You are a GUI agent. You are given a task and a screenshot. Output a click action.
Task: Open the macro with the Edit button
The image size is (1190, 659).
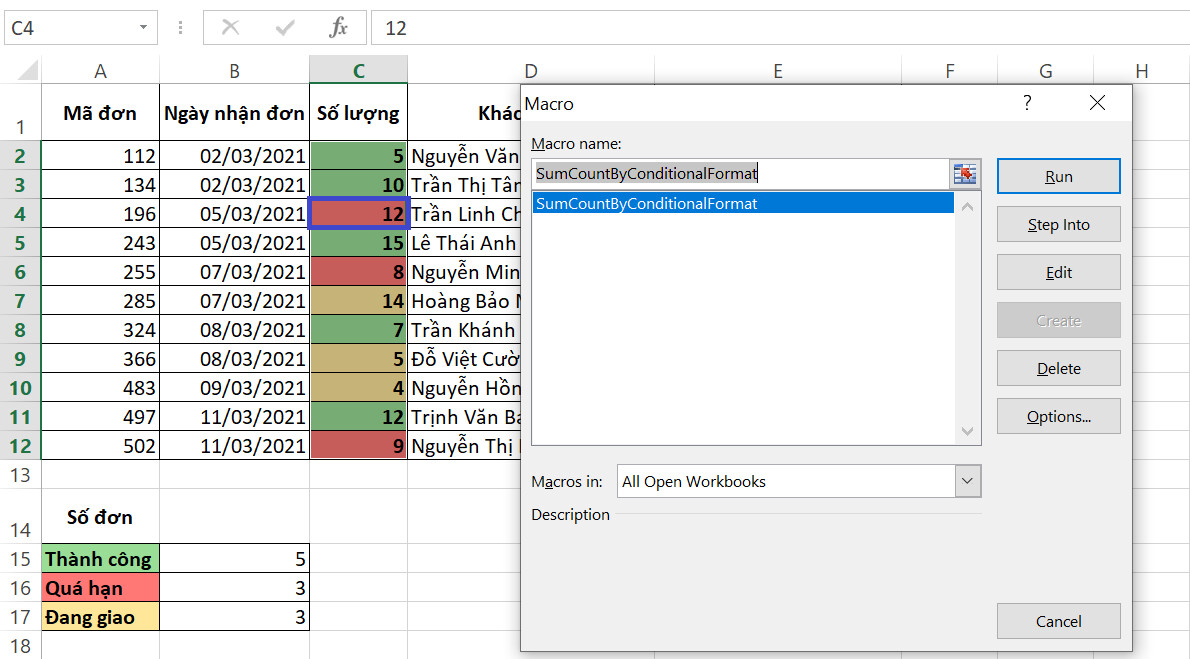[x=1058, y=272]
